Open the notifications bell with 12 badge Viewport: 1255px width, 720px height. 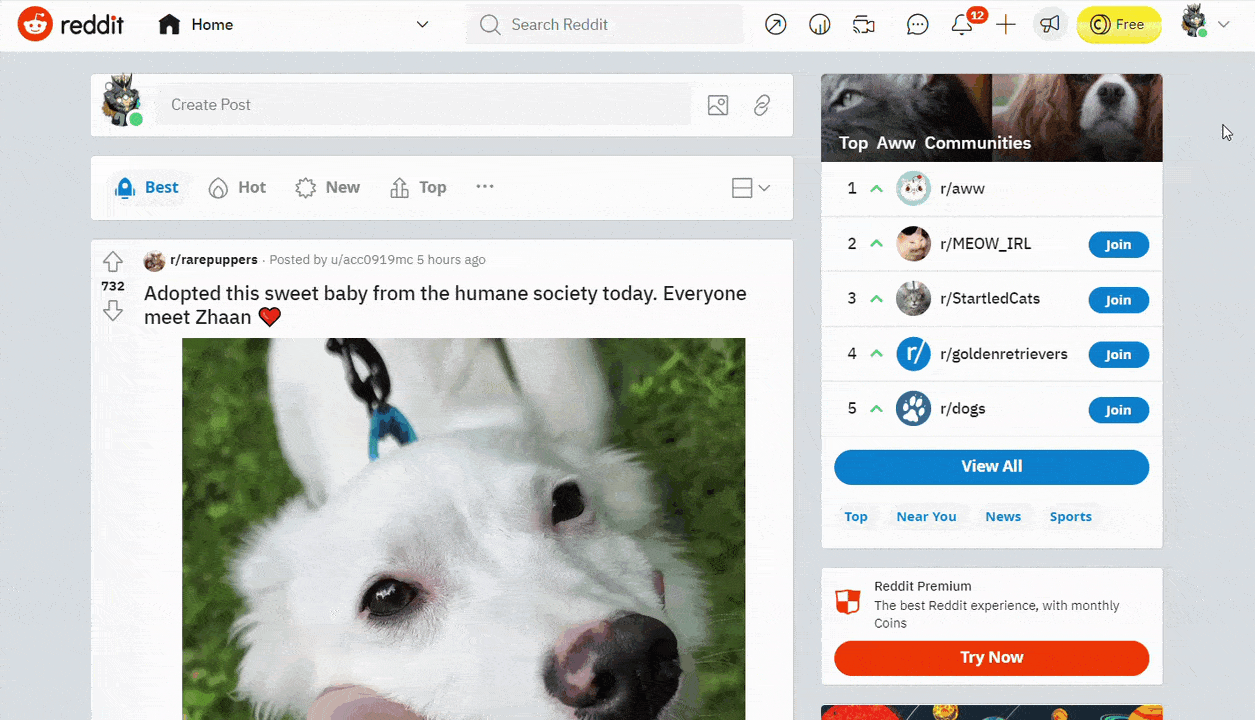click(x=962, y=25)
